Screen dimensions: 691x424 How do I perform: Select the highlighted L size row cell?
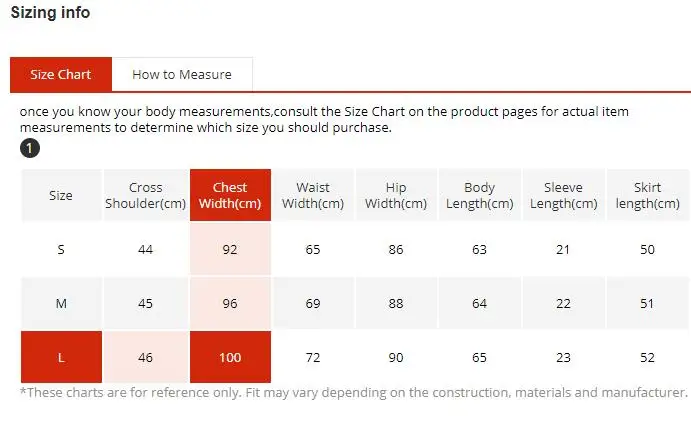coord(61,357)
